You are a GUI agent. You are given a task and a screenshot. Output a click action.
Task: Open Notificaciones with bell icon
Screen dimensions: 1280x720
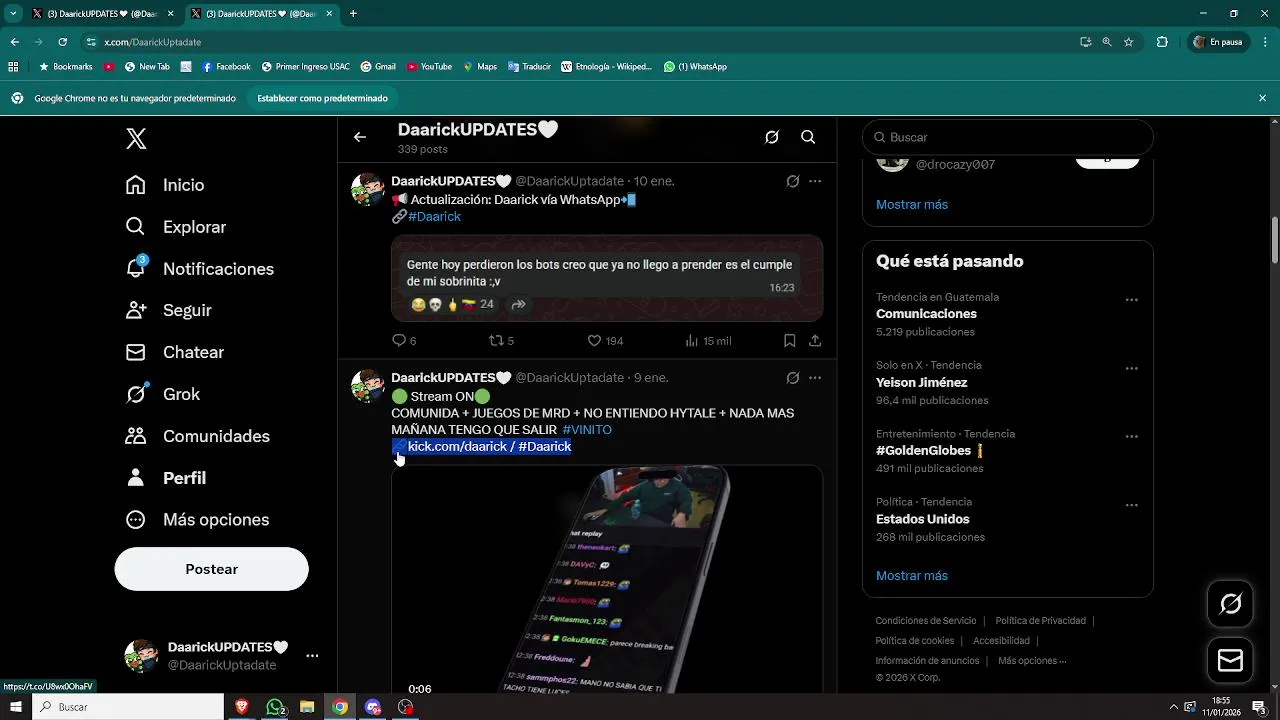click(x=199, y=269)
